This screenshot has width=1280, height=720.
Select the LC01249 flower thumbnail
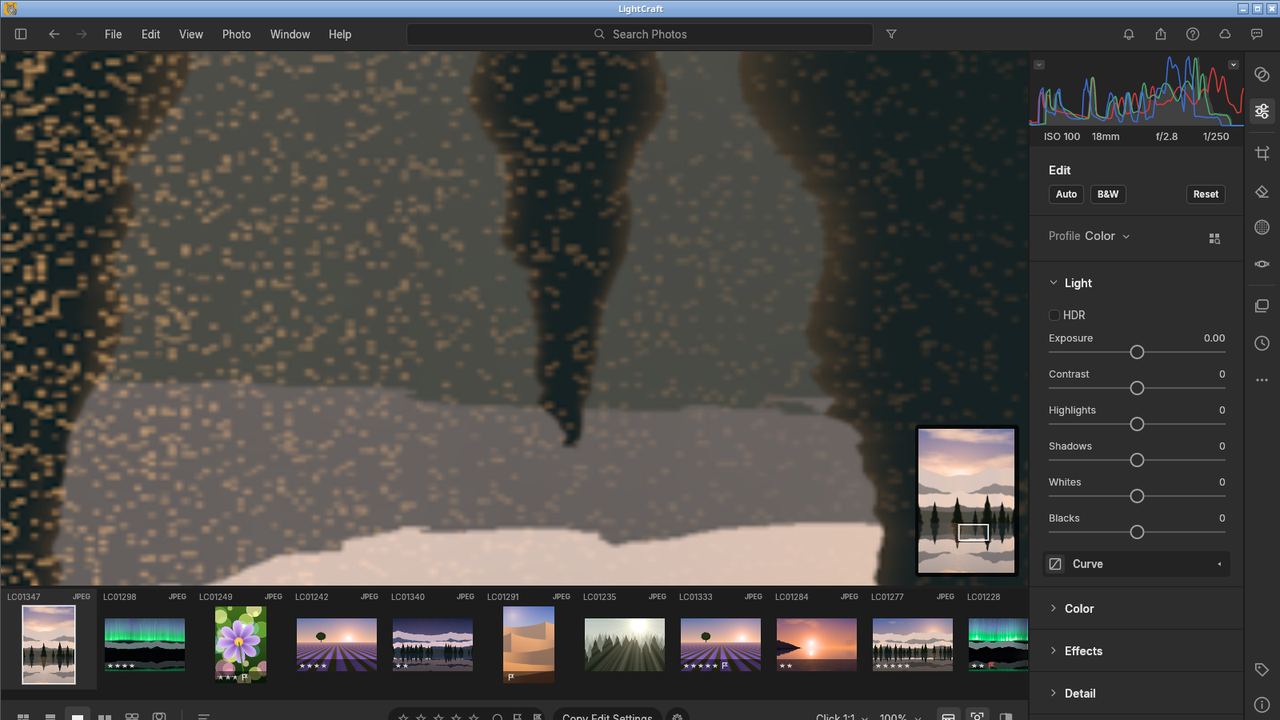[x=240, y=644]
